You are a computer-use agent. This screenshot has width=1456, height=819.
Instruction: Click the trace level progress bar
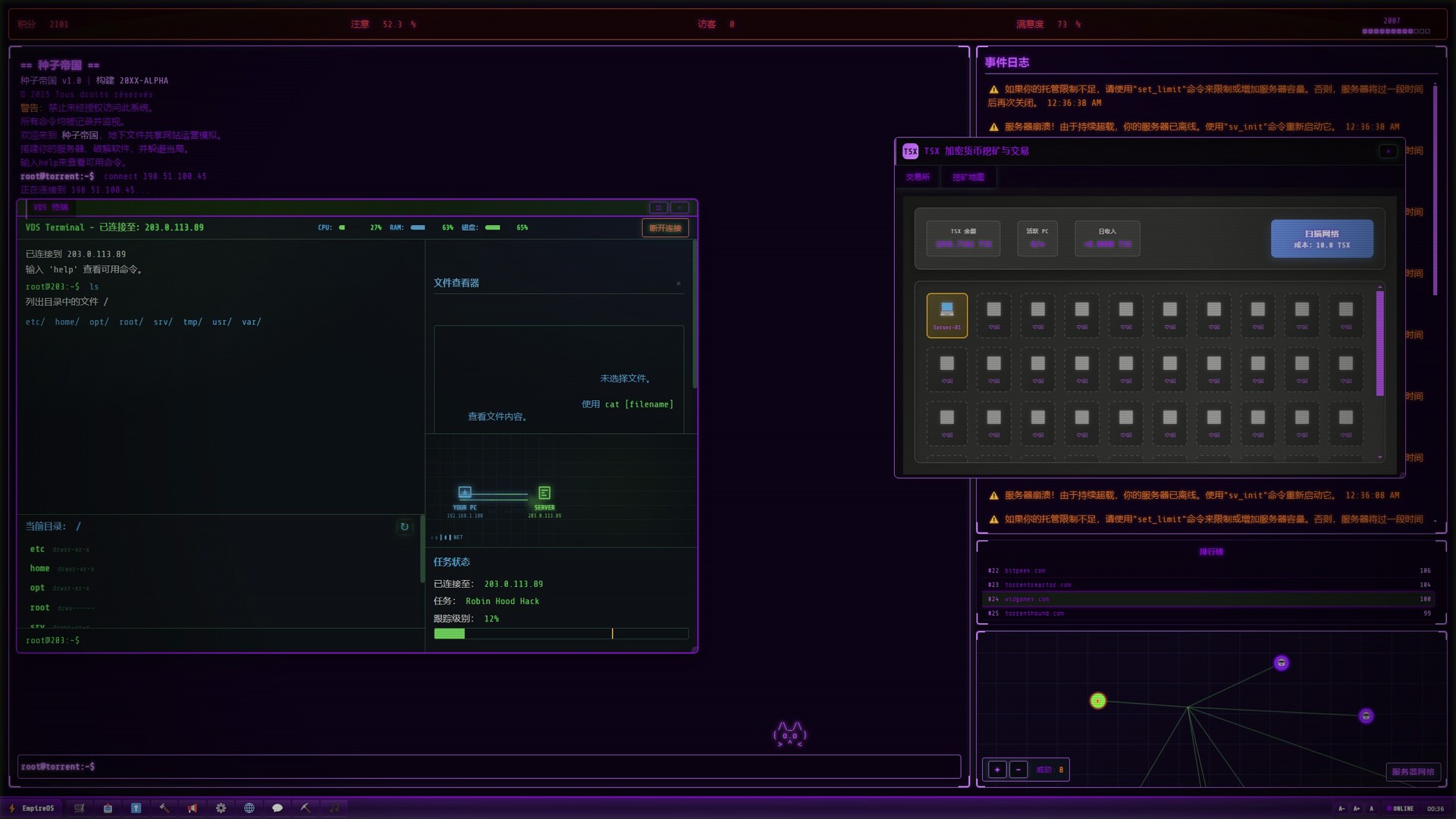click(560, 634)
